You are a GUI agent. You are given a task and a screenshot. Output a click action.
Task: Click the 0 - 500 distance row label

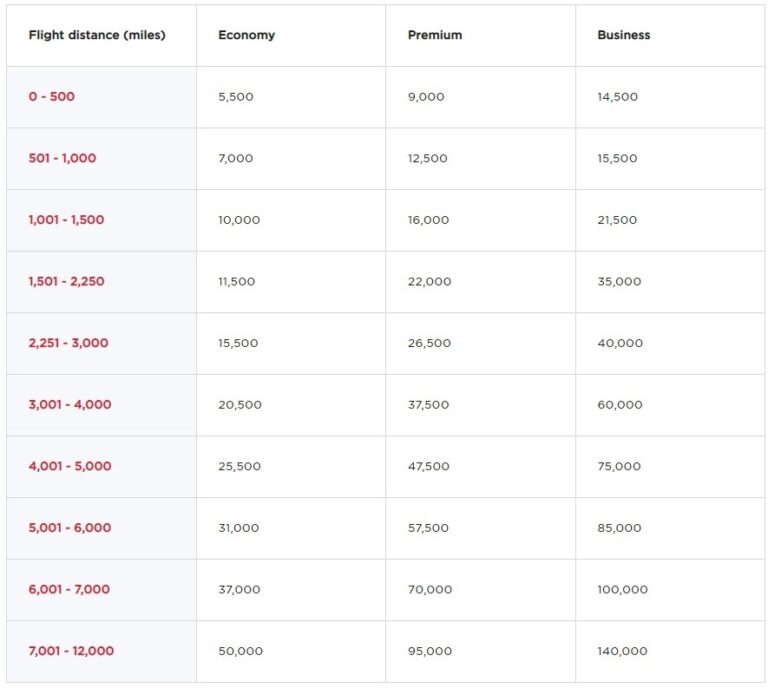52,97
